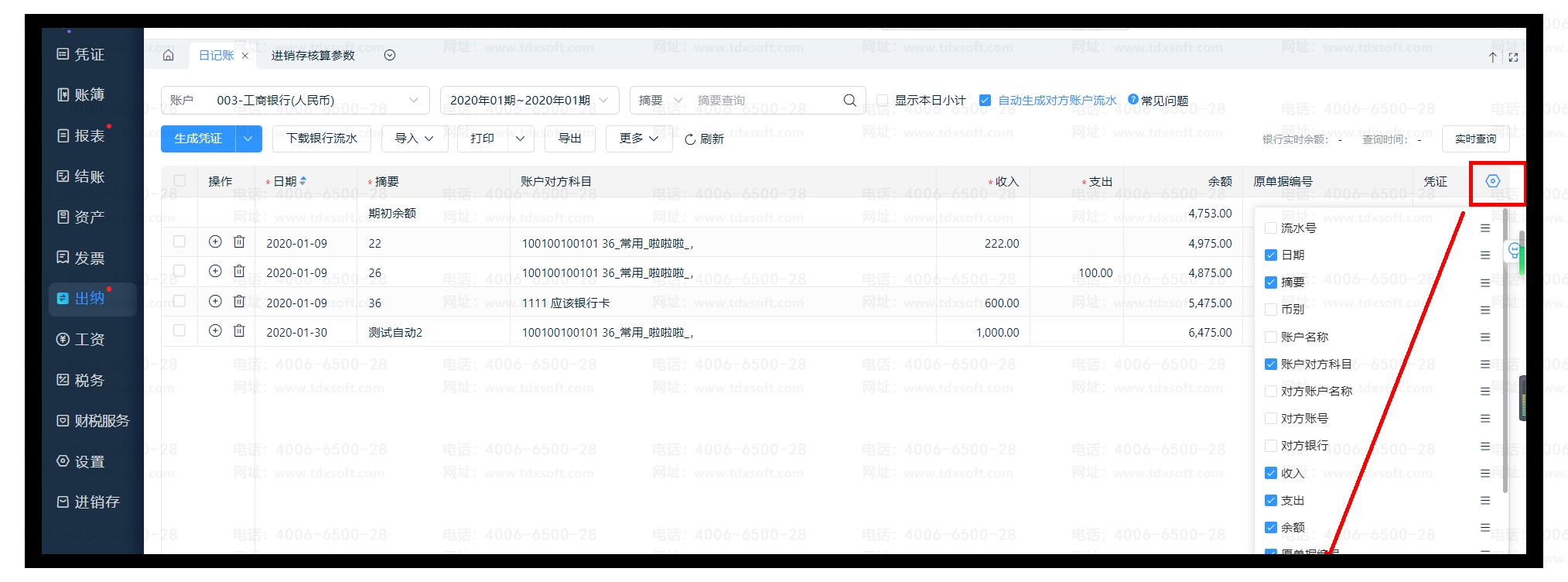This screenshot has width=1568, height=582.
Task: Enable 显示本日小计 checkbox
Action: point(882,101)
